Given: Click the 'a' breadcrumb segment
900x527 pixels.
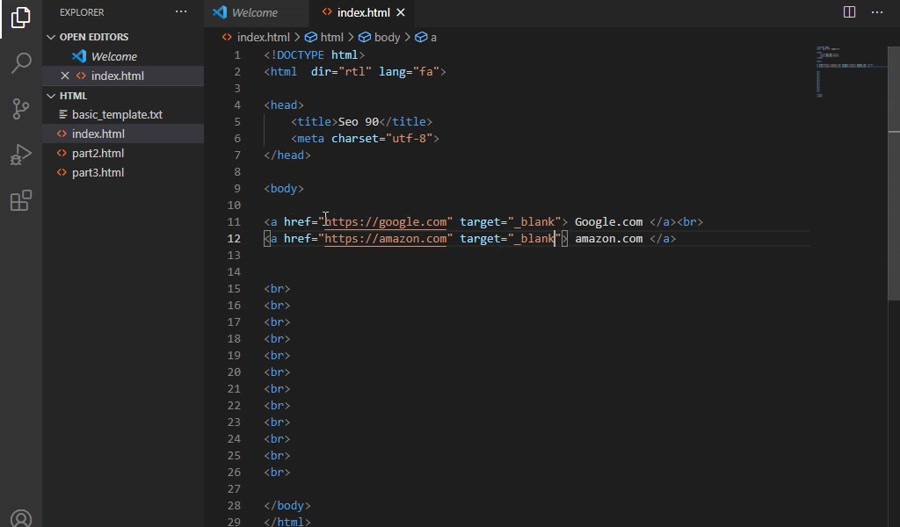Looking at the screenshot, I should pyautogui.click(x=426, y=37).
